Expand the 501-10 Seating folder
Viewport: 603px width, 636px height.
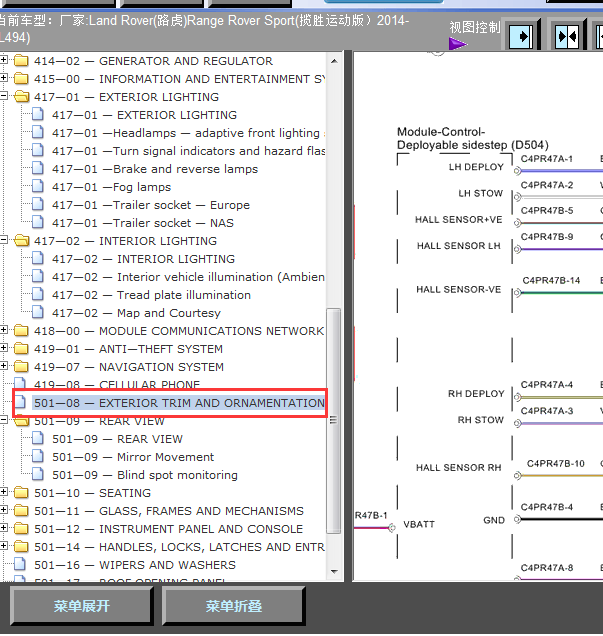pos(4,492)
